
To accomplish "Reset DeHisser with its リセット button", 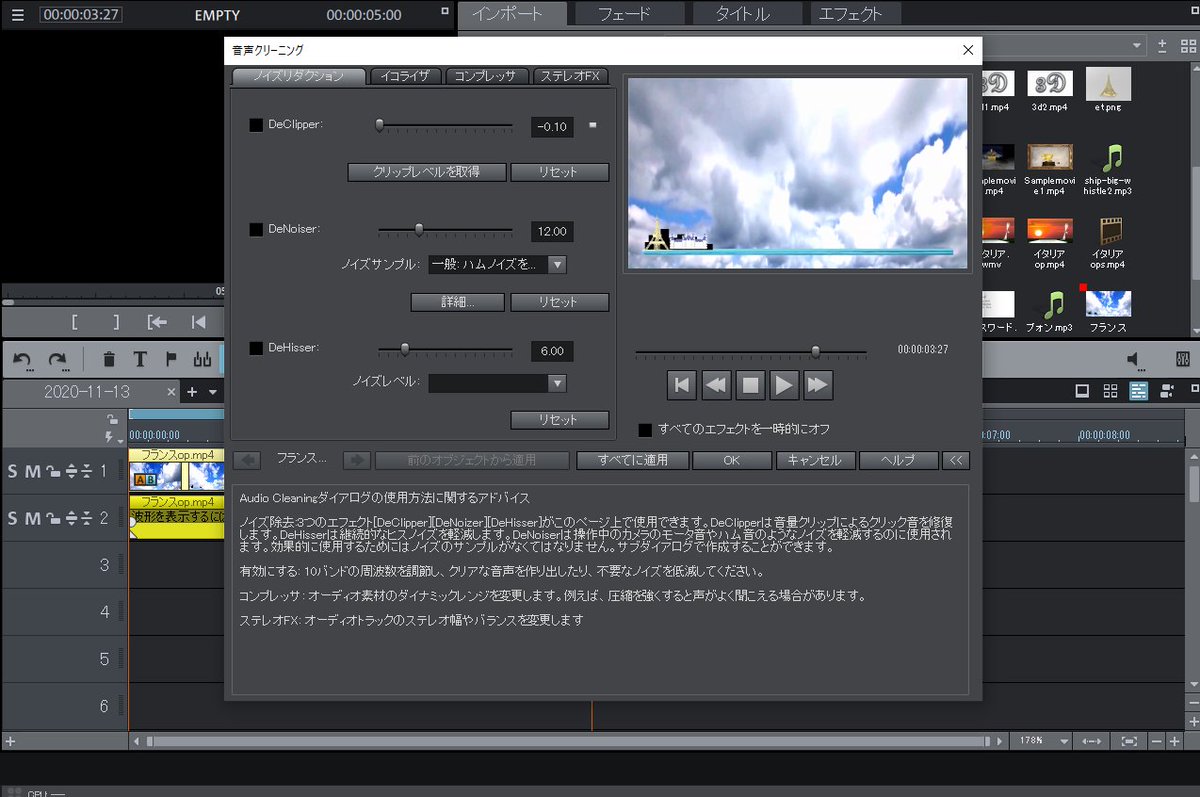I will pyautogui.click(x=559, y=419).
